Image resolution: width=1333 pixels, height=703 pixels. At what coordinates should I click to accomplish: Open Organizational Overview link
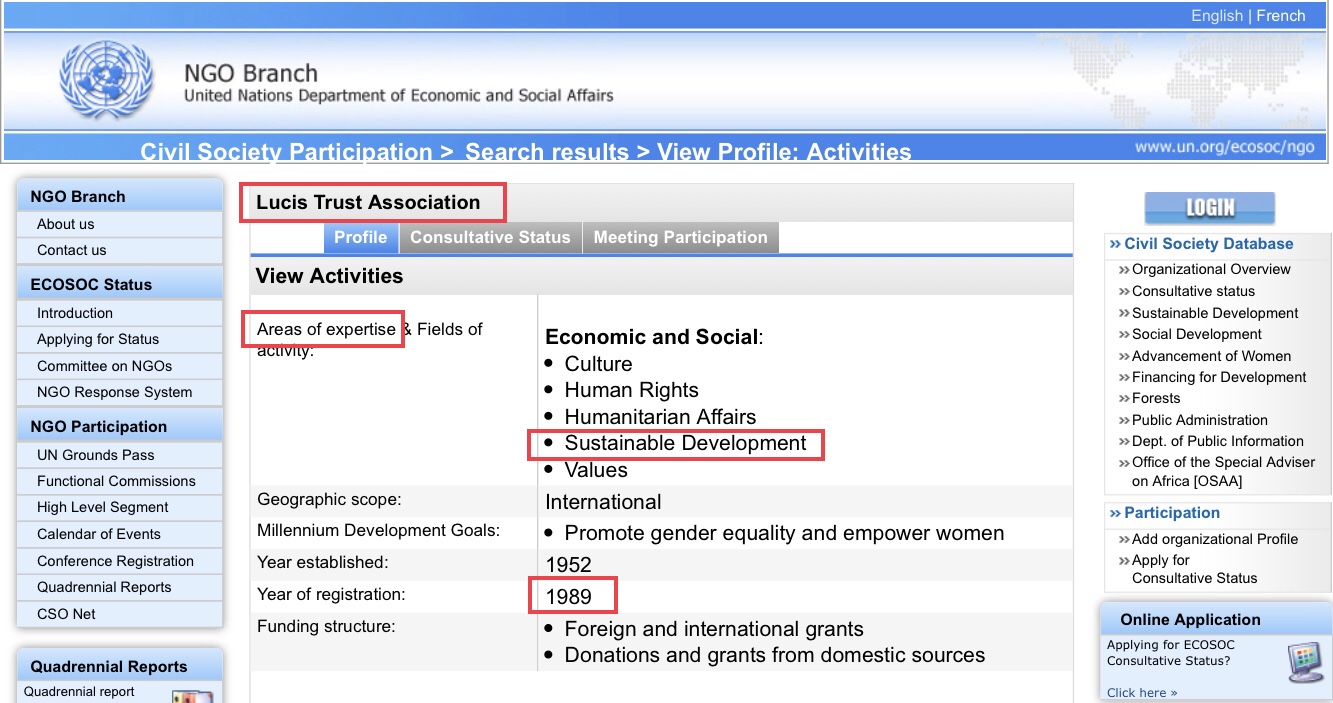(1211, 269)
